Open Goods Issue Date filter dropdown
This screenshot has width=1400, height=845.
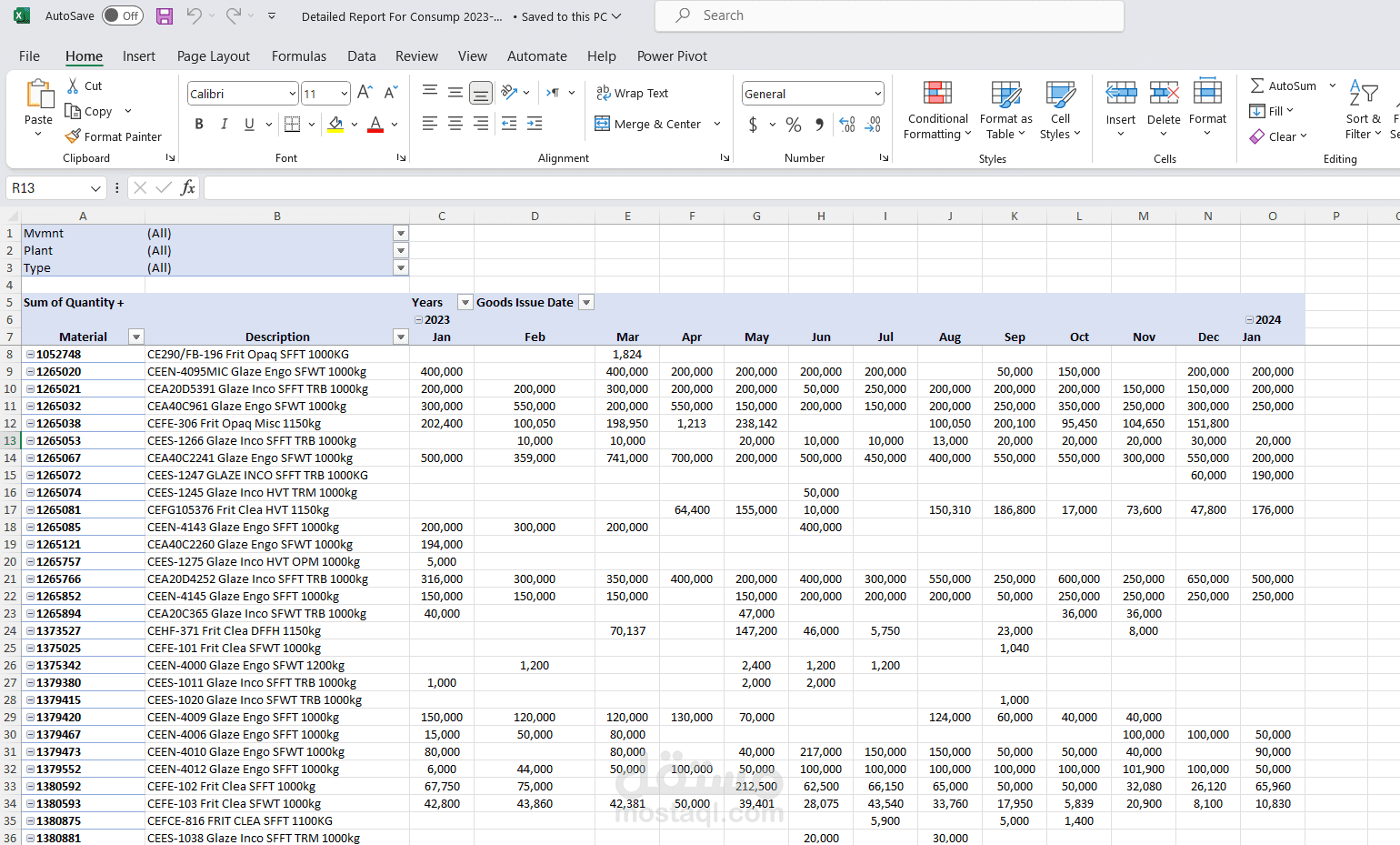pos(586,302)
